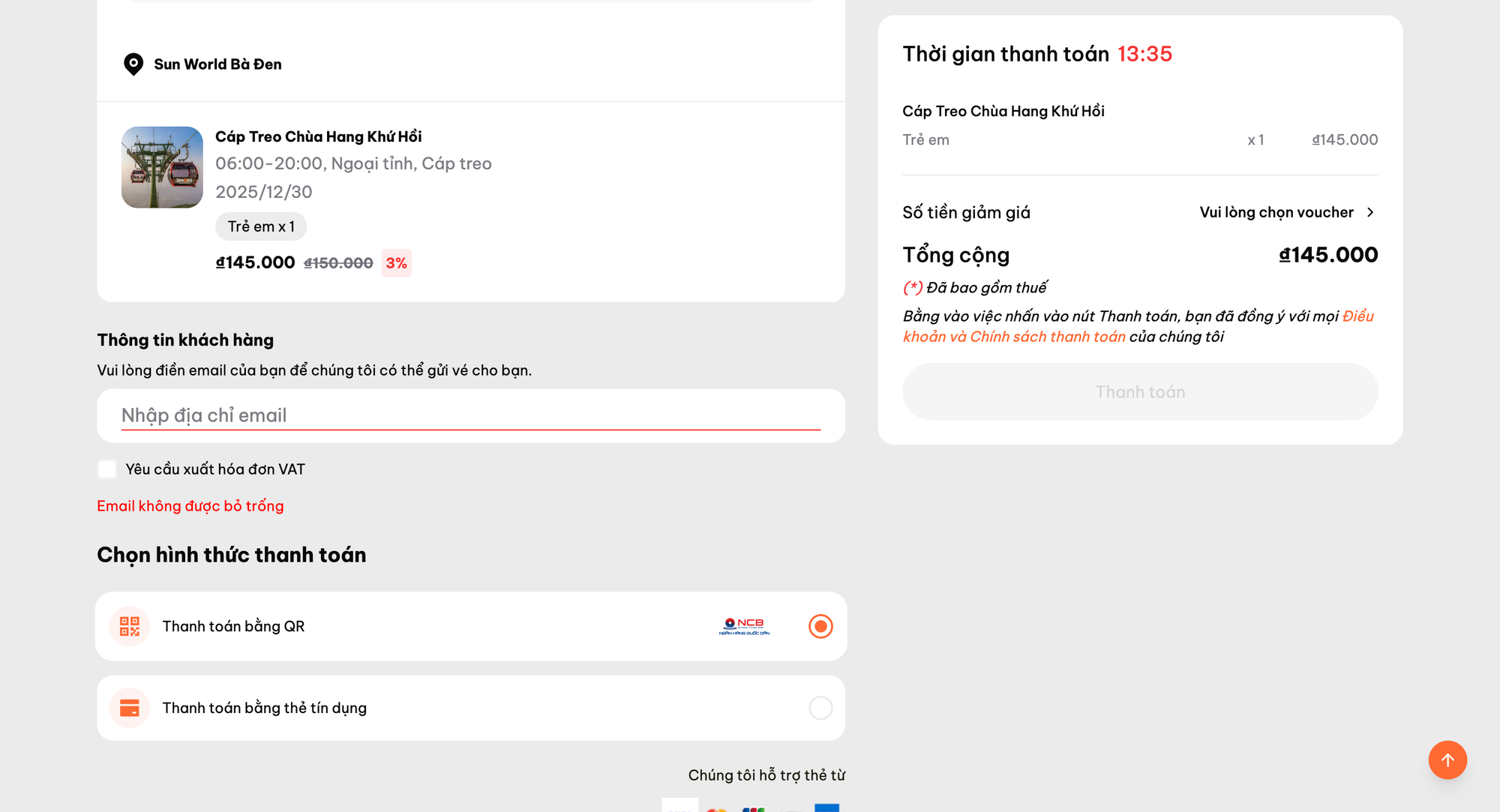Open the cable car ticket thumbnail

[x=162, y=167]
